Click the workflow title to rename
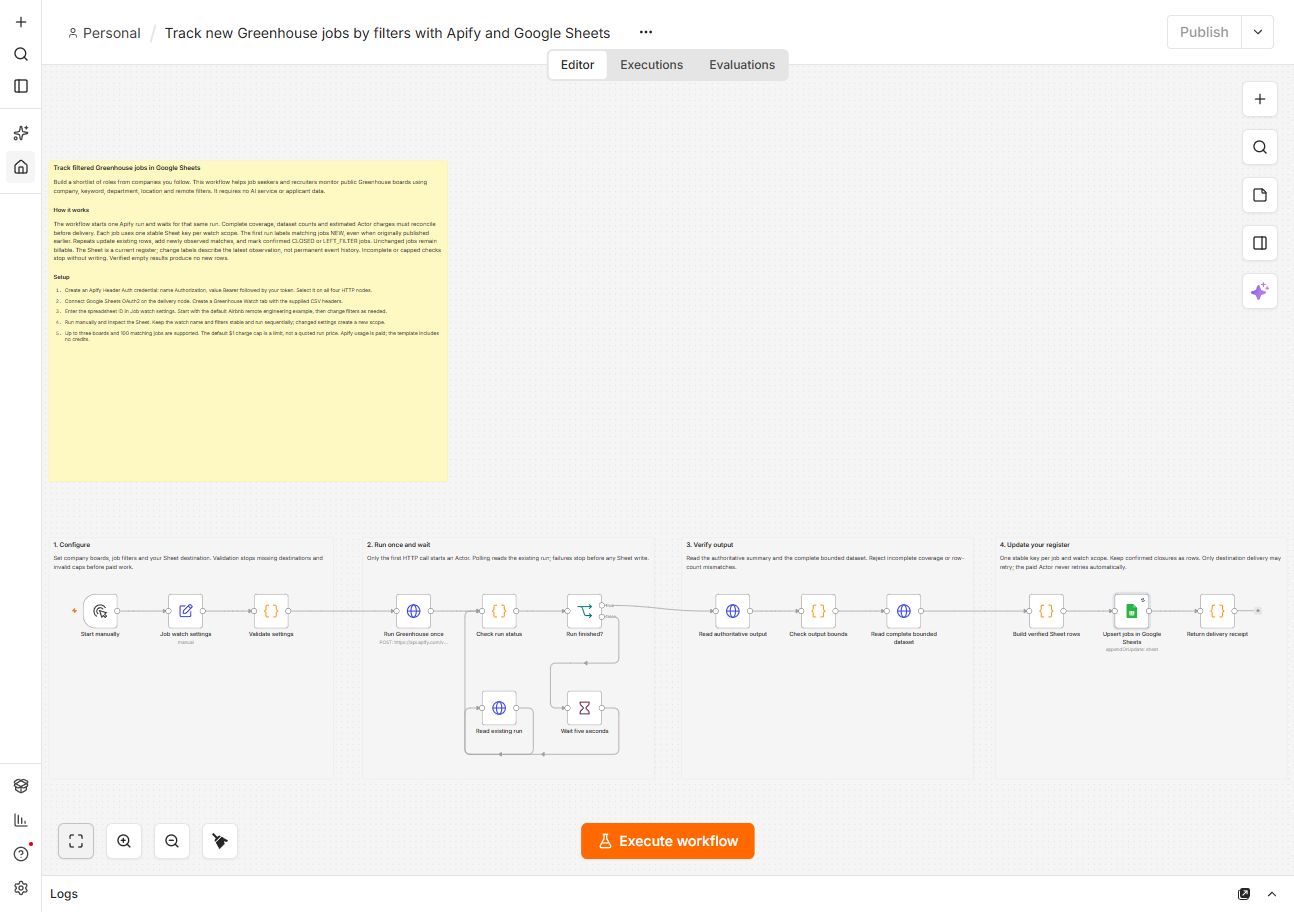 pos(387,33)
